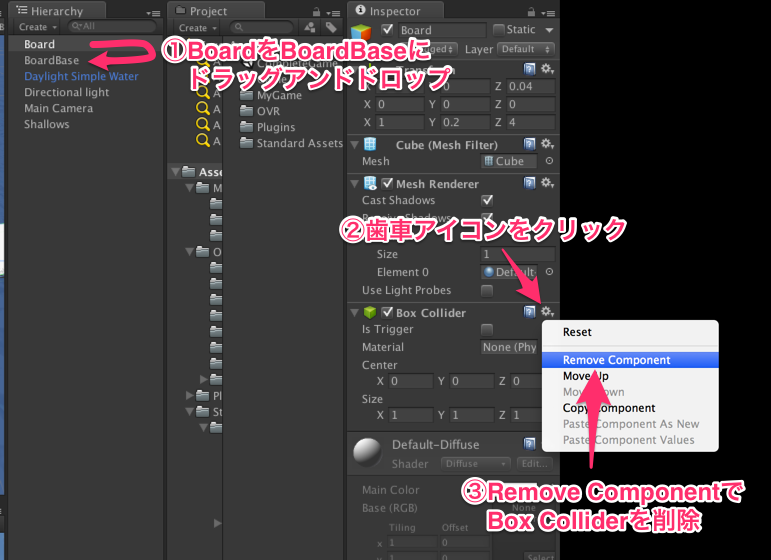Choose Remove Component from context menu
Viewport: 771px width, 560px height.
pyautogui.click(x=630, y=360)
